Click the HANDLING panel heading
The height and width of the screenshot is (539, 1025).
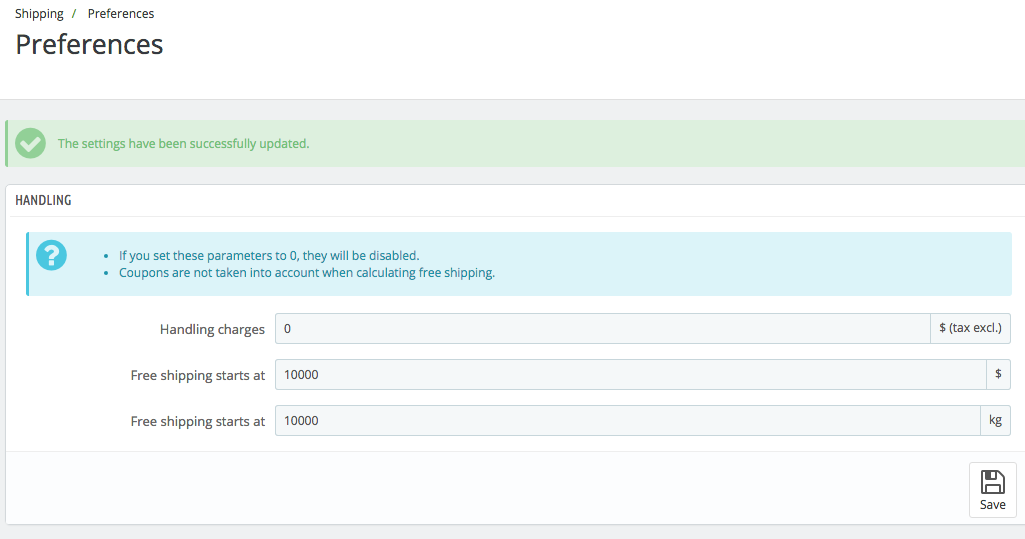[x=43, y=201]
